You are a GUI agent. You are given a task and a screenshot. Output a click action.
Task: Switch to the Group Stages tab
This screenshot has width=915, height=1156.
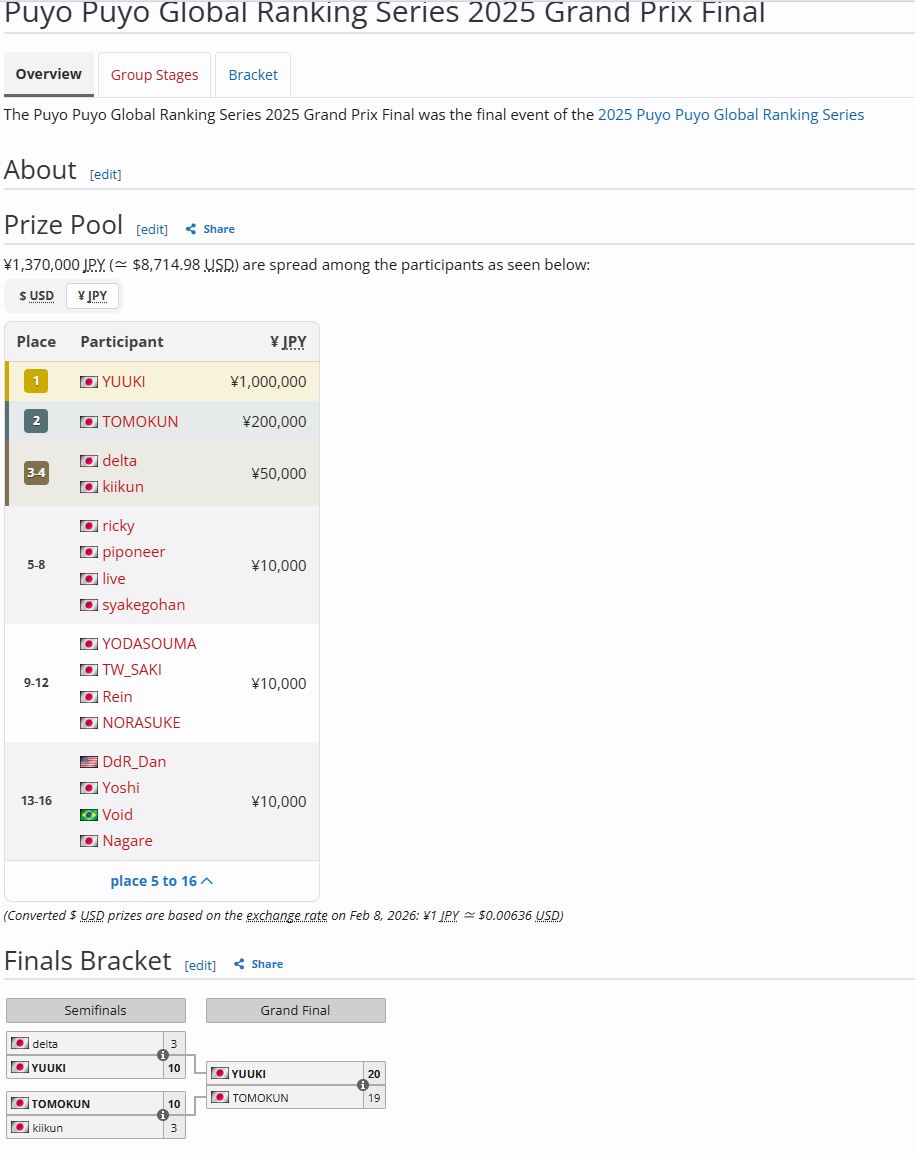(x=154, y=75)
